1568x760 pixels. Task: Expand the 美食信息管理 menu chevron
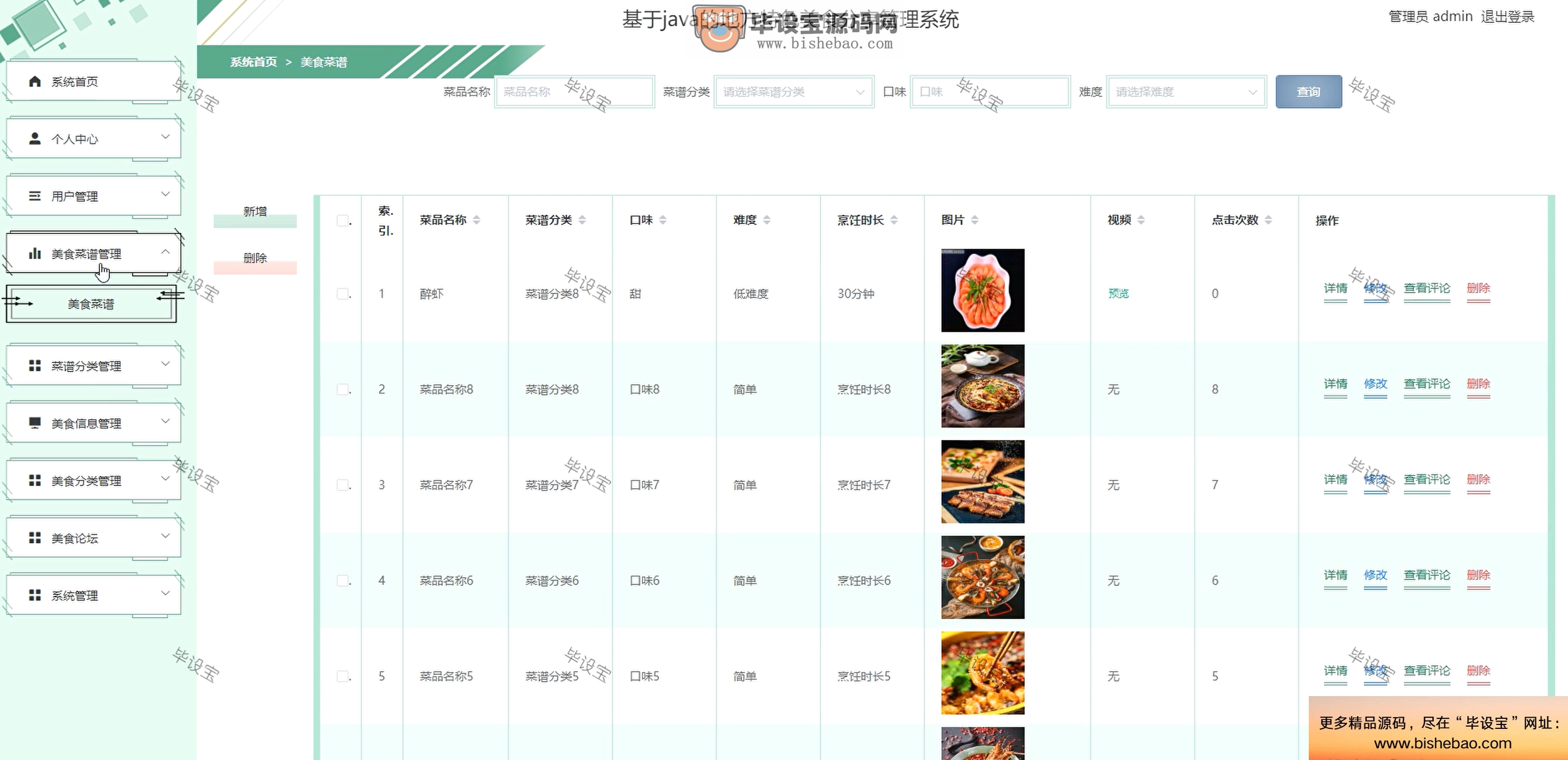click(165, 421)
